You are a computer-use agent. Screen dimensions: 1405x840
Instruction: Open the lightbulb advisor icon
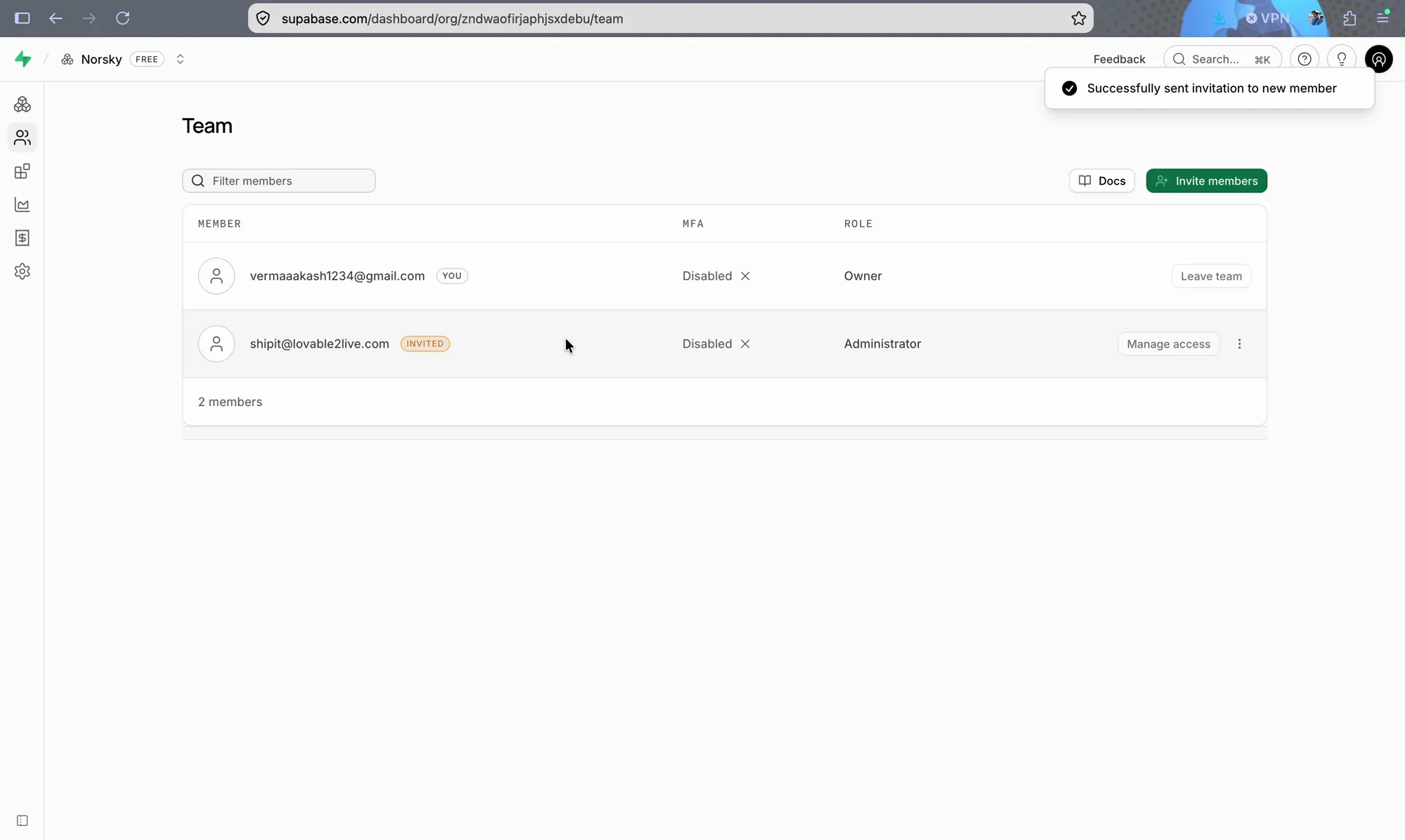click(1342, 59)
